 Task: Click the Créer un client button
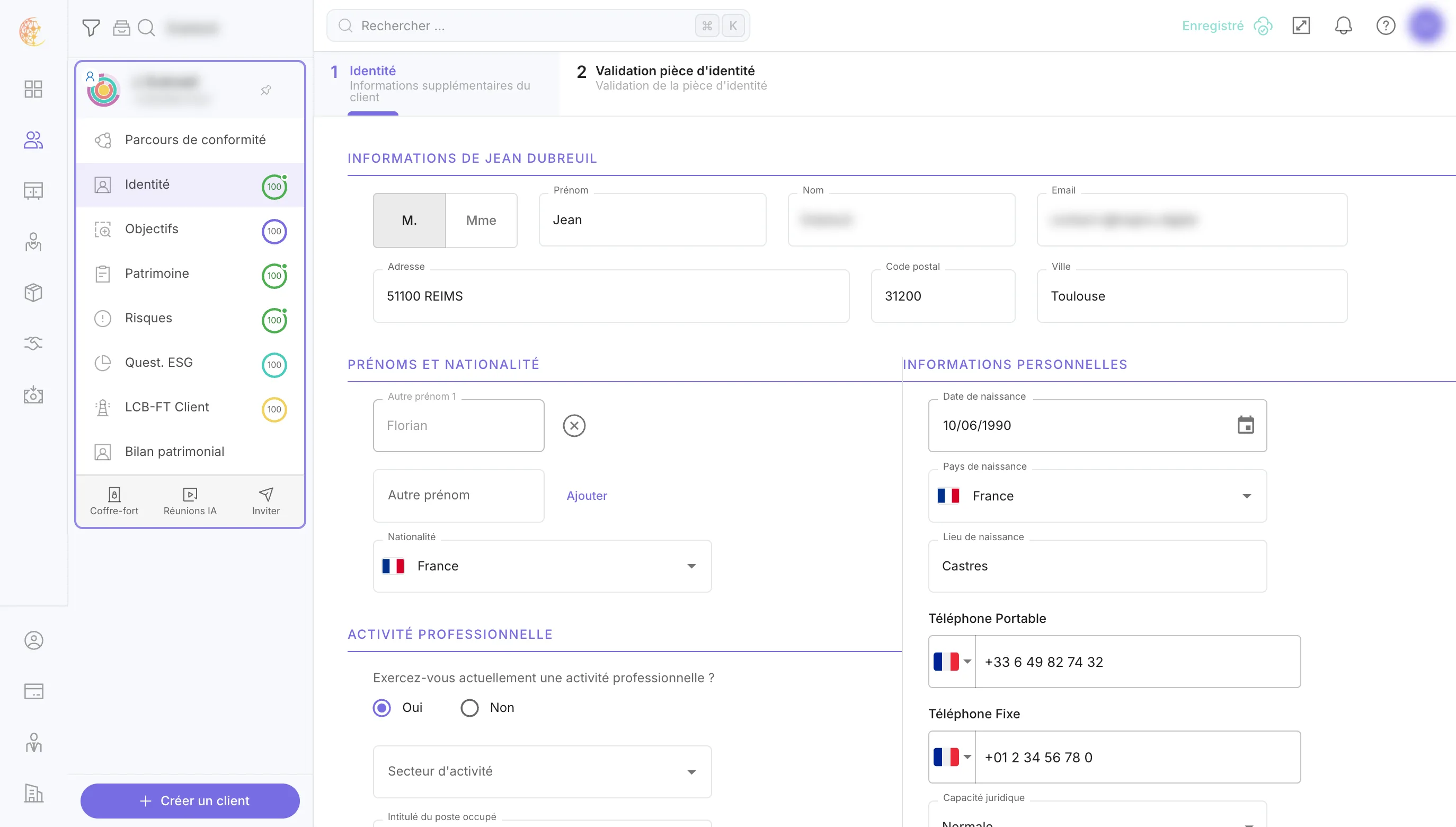[190, 801]
